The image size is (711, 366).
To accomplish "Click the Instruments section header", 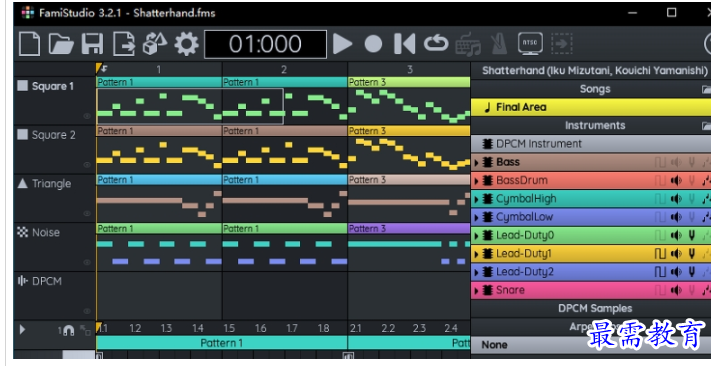I will (x=591, y=125).
